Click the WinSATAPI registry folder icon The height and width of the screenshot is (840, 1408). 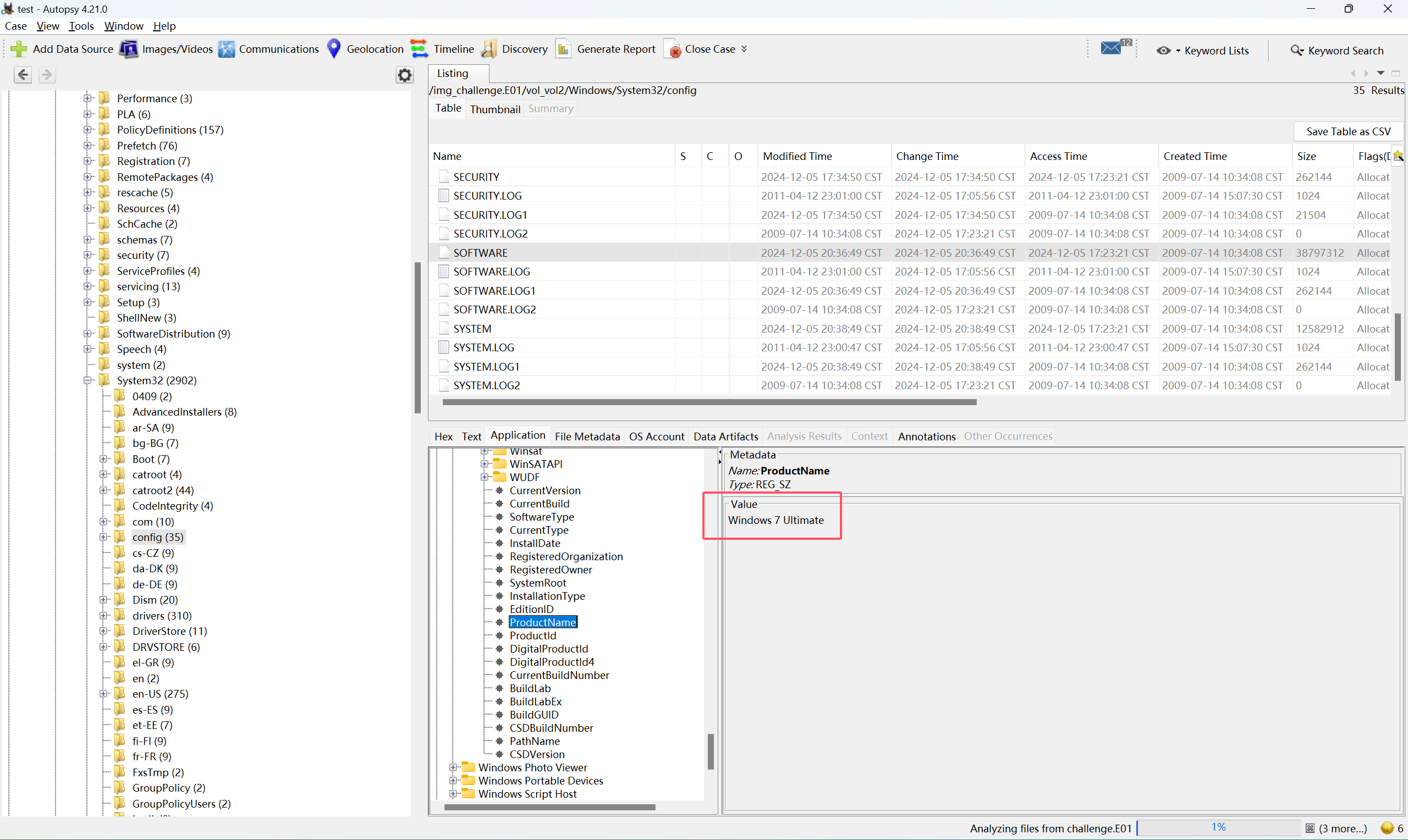point(499,463)
